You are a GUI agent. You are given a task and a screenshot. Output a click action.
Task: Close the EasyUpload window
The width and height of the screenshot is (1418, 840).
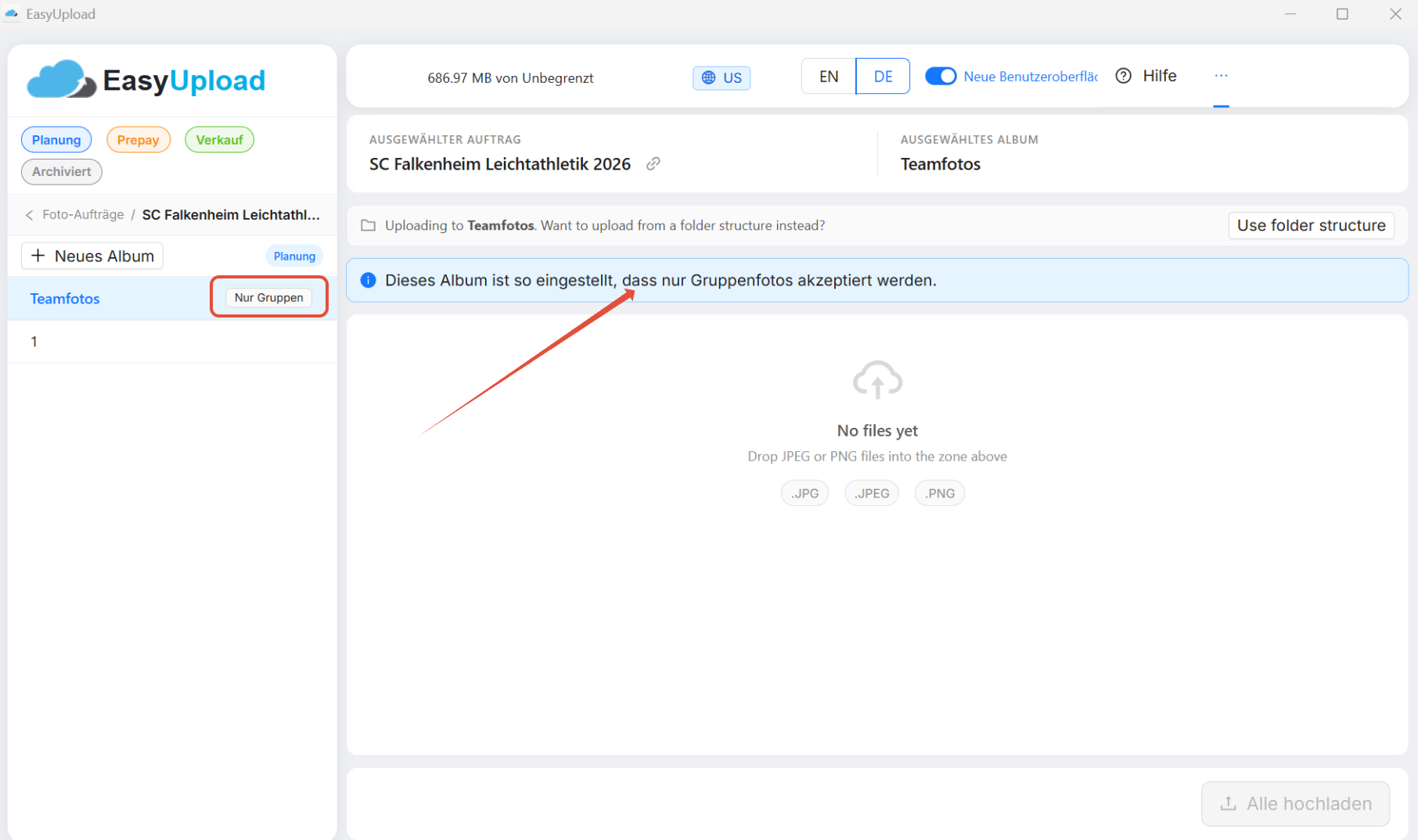tap(1395, 14)
